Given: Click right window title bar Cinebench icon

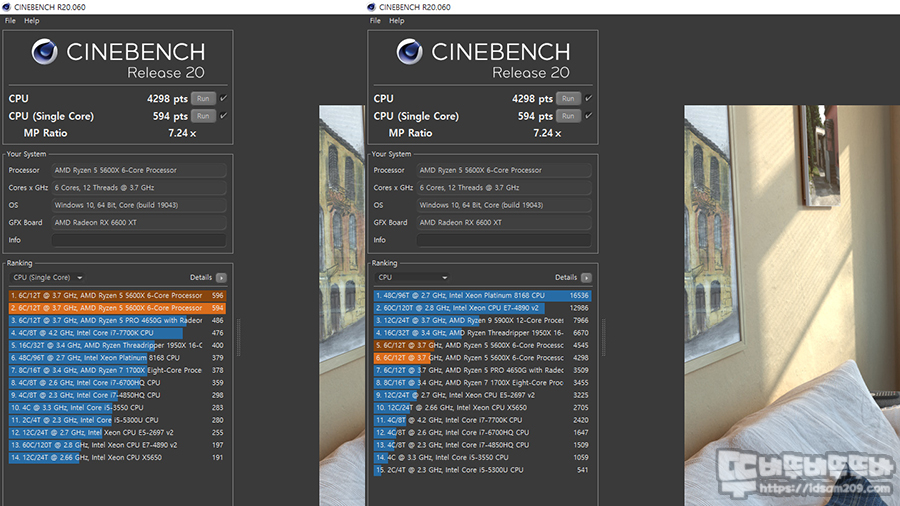Looking at the screenshot, I should (x=371, y=7).
